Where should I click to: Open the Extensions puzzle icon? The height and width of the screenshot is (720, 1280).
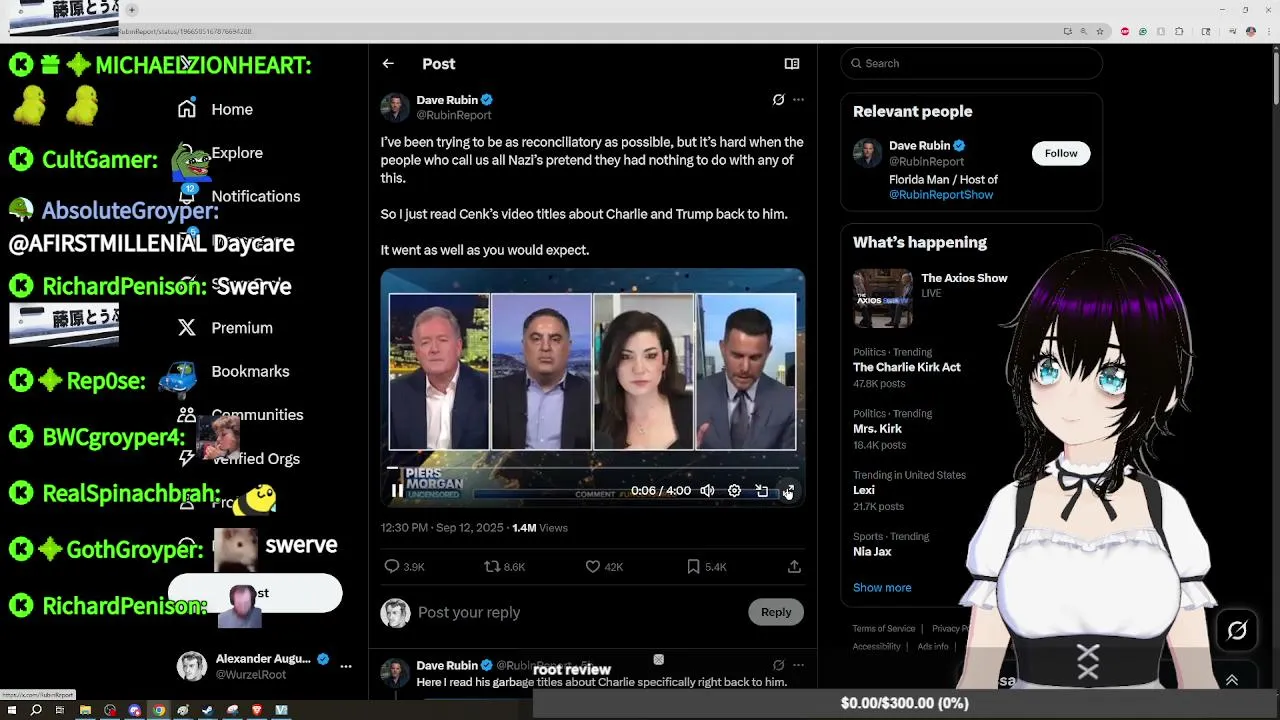coord(1179,31)
